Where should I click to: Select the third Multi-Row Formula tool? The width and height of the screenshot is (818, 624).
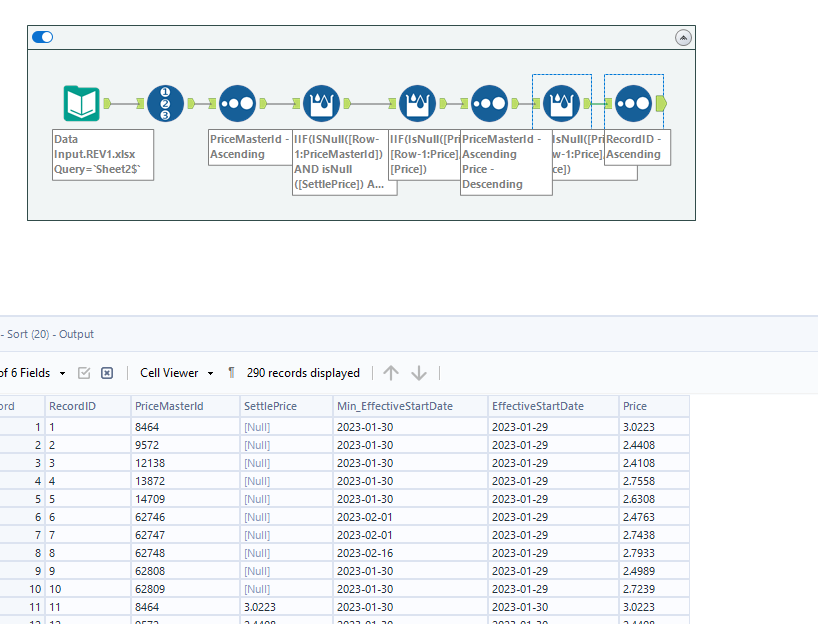tap(561, 103)
